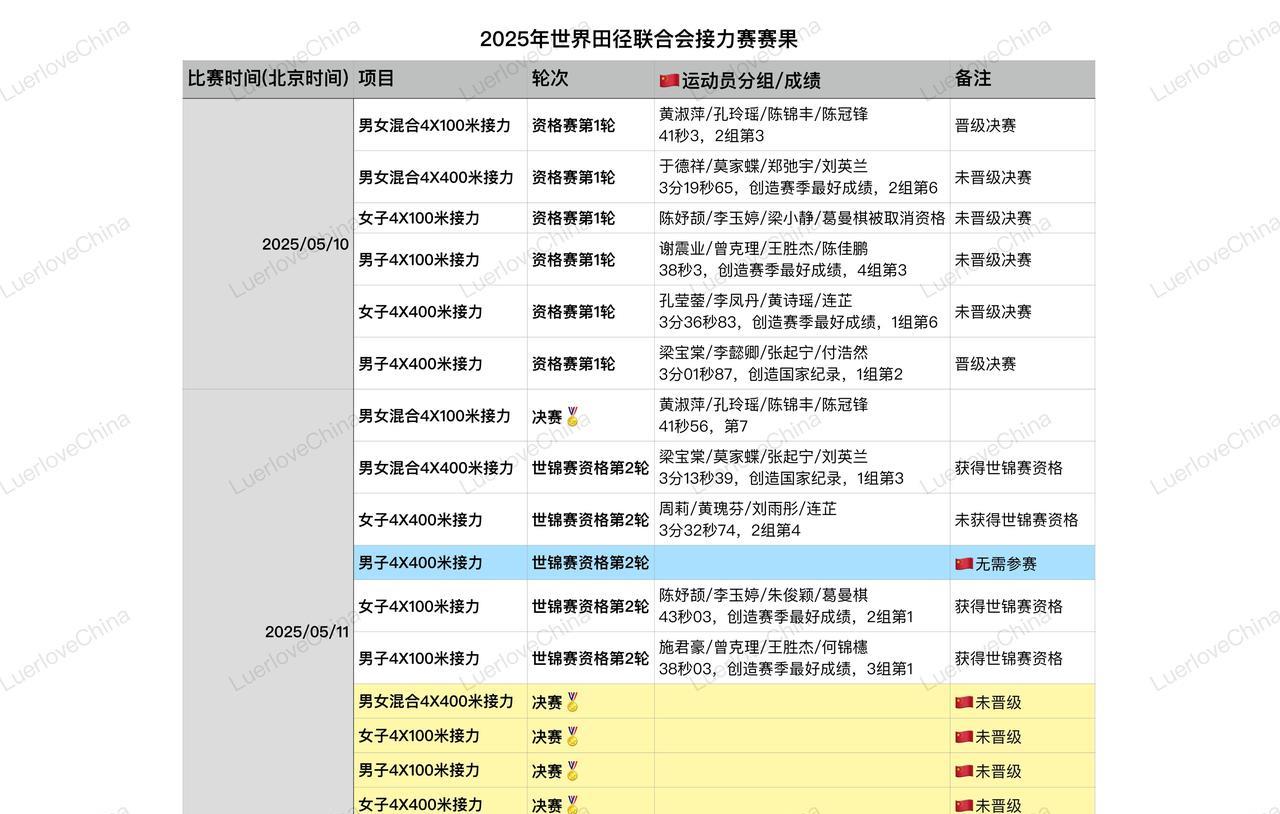Image resolution: width=1280 pixels, height=814 pixels.
Task: Click the roster 梁宝棠/莫家蝶/张起宁/刘英兰
Action: click(x=763, y=456)
